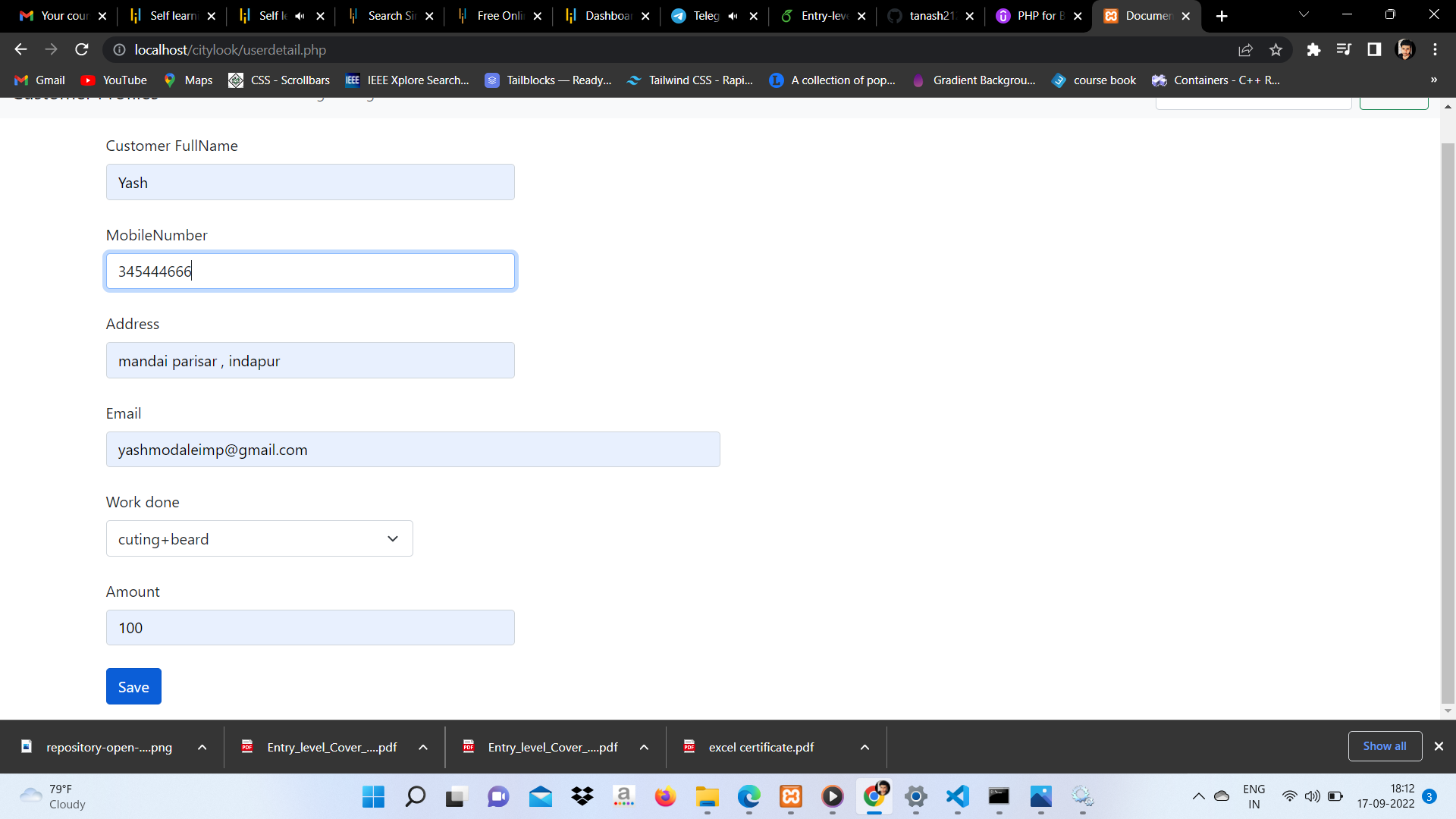This screenshot has width=1456, height=819.
Task: Close the downloads bar
Action: pyautogui.click(x=1439, y=746)
